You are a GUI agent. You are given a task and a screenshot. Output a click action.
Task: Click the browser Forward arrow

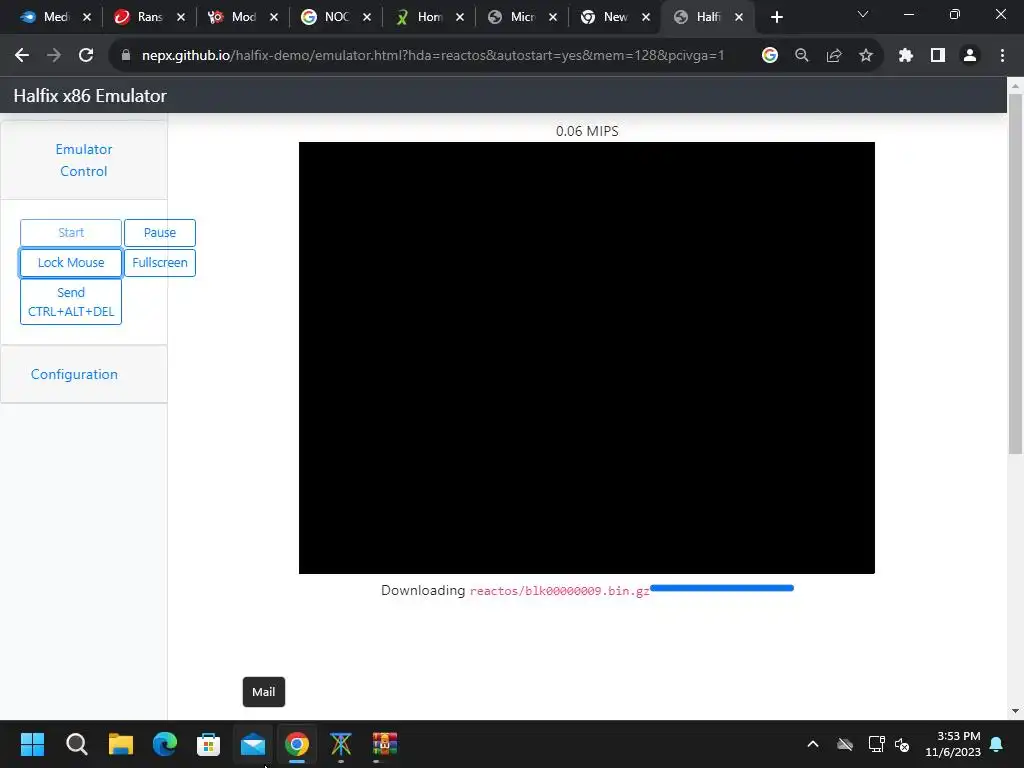coord(54,56)
